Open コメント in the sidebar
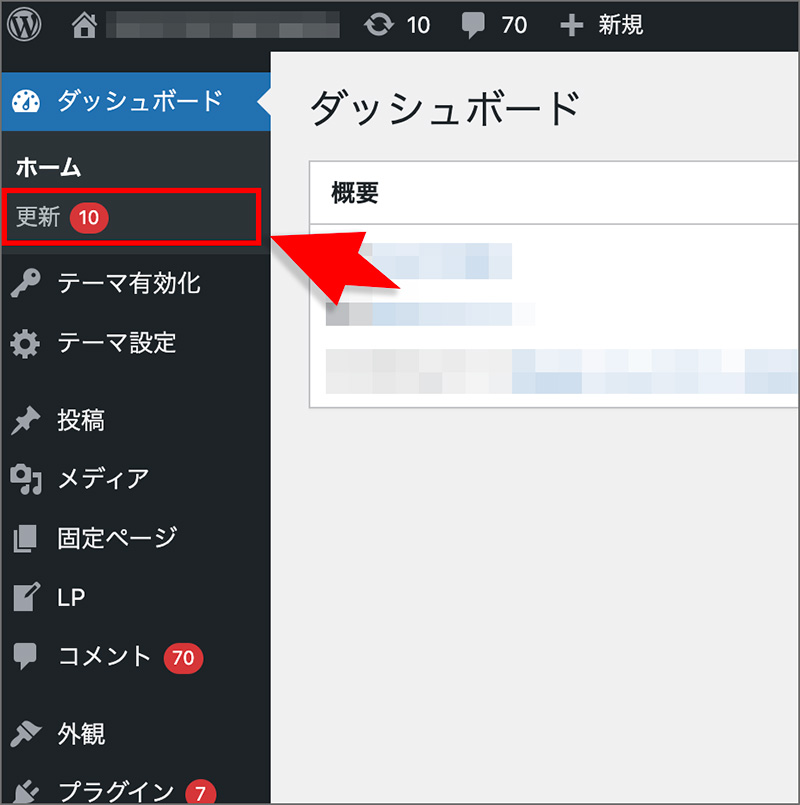 point(136,657)
